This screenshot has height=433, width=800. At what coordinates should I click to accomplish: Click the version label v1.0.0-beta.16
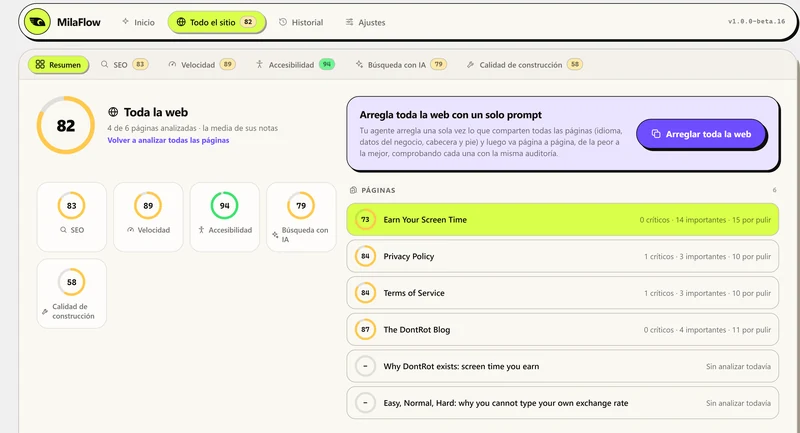tap(756, 21)
